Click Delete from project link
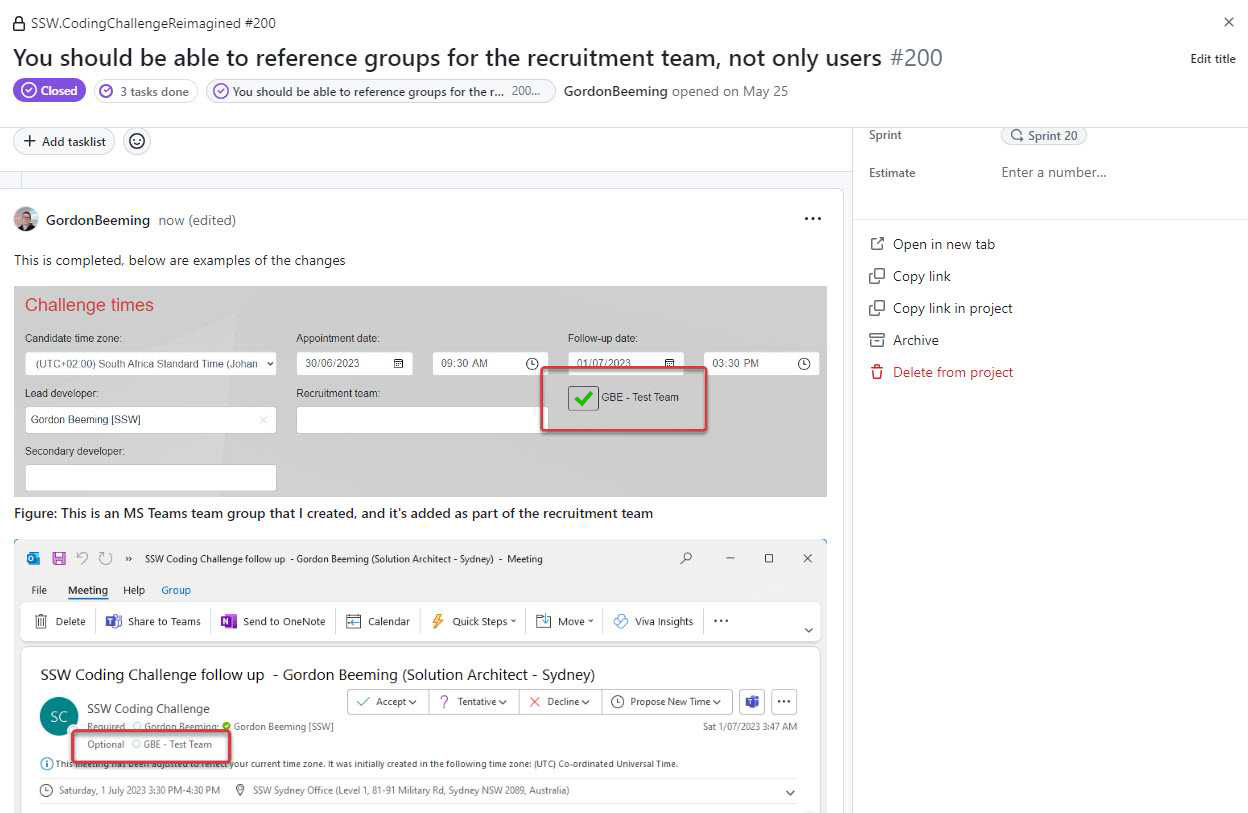 point(952,372)
